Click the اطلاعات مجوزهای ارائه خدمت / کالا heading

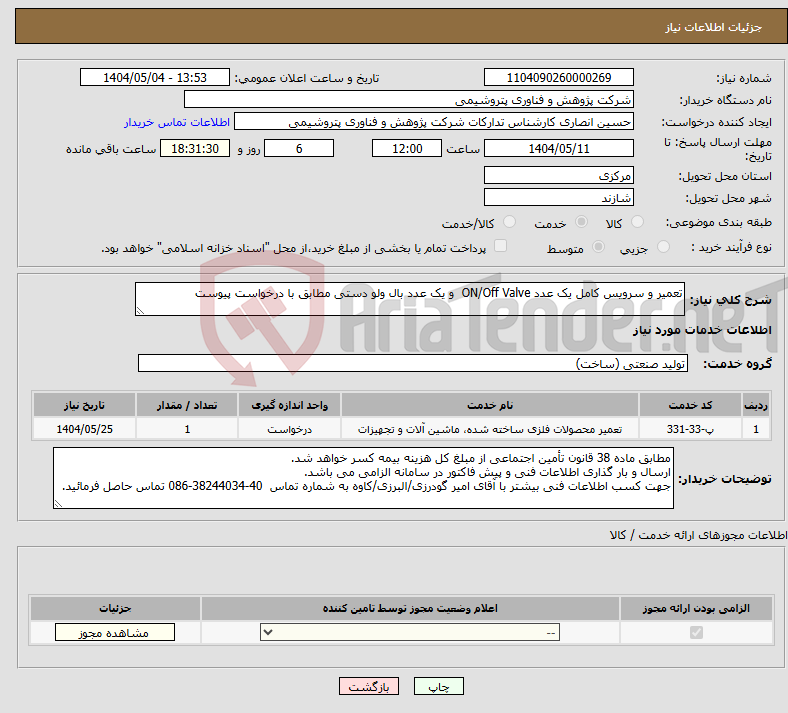[698, 536]
